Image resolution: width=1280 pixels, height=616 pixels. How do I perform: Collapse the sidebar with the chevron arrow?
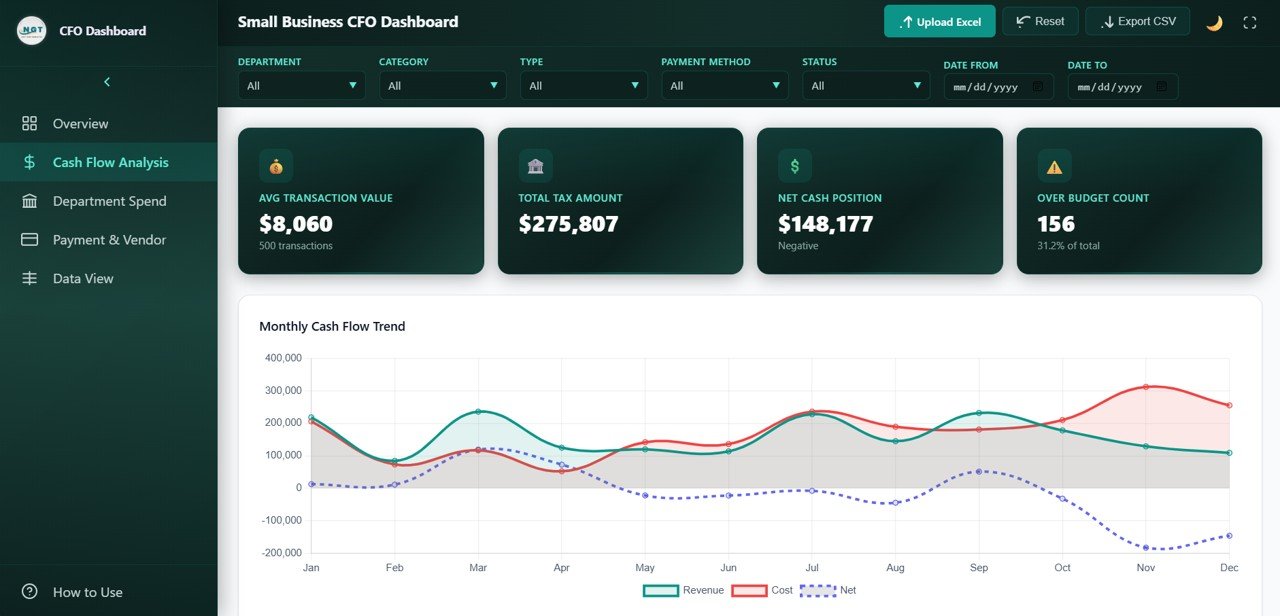pos(107,82)
